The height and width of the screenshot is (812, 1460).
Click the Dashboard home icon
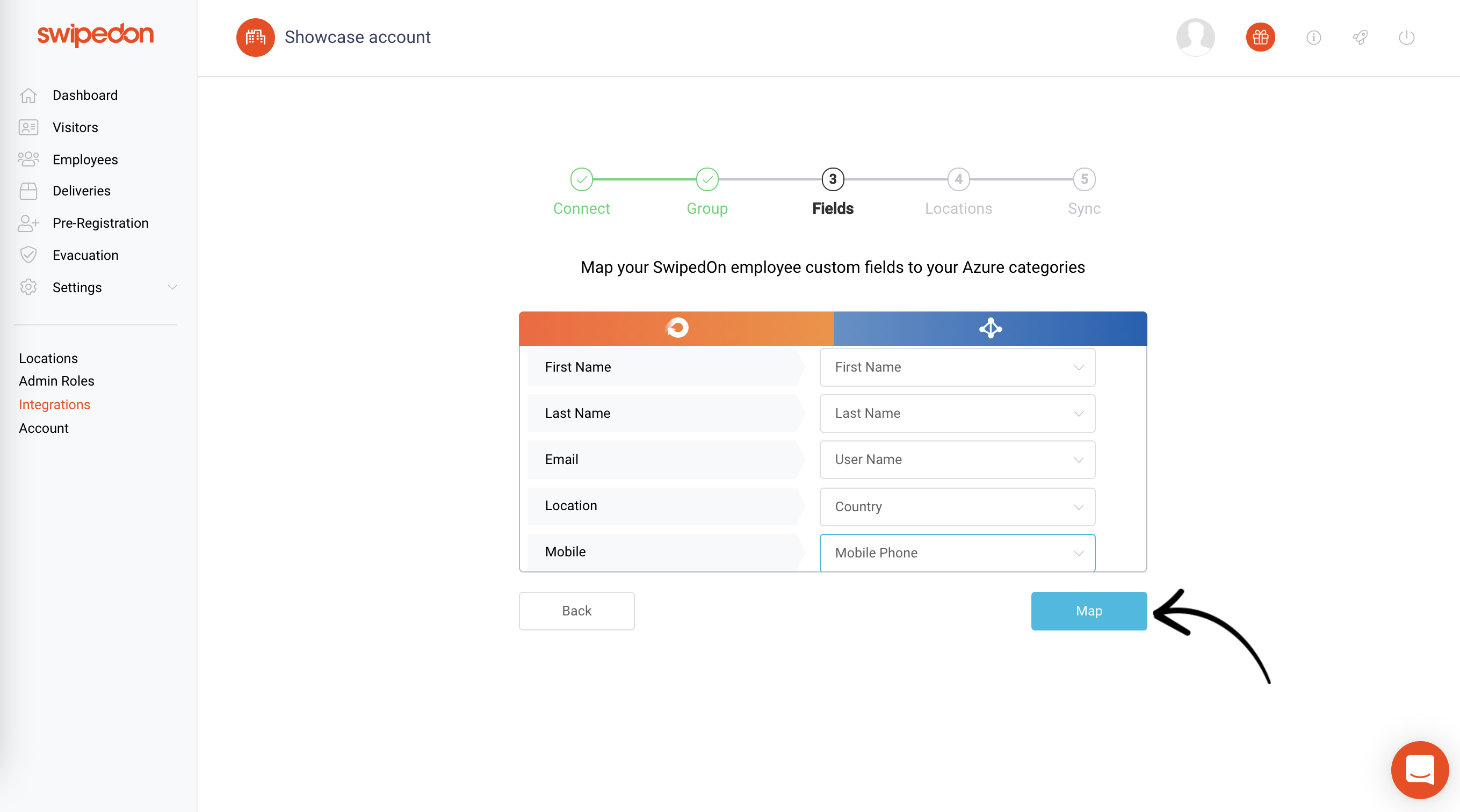click(x=28, y=95)
